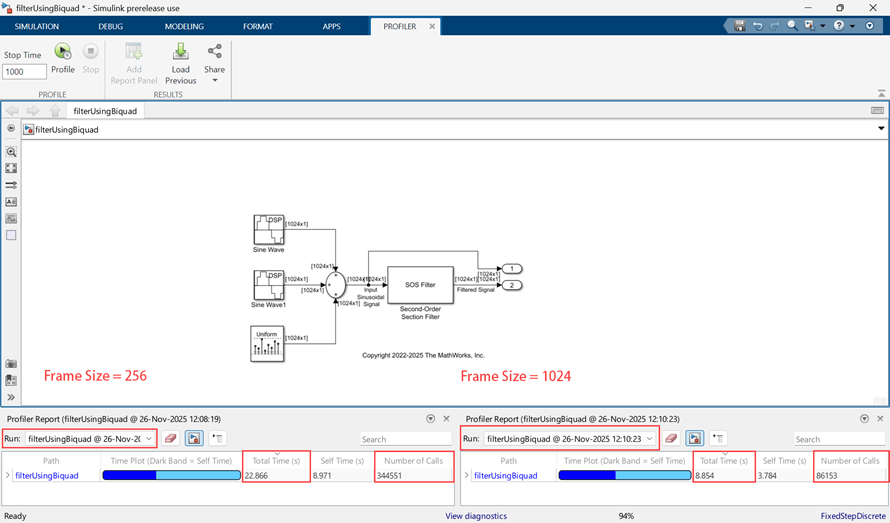This screenshot has width=890, height=523.
Task: Click the eraser icon in right report
Action: pos(671,438)
